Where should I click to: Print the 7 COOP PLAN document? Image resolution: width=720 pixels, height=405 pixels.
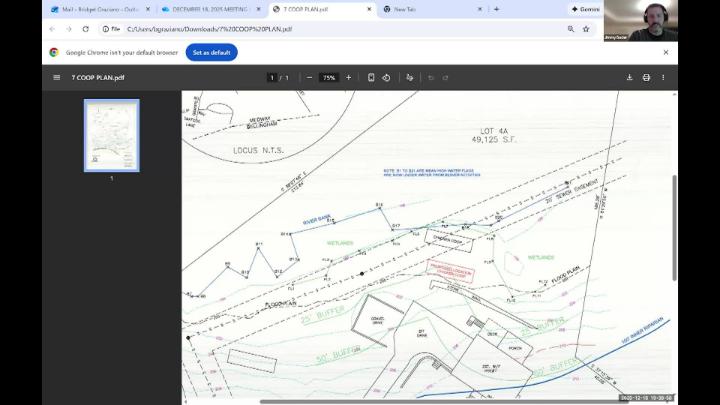pyautogui.click(x=646, y=77)
